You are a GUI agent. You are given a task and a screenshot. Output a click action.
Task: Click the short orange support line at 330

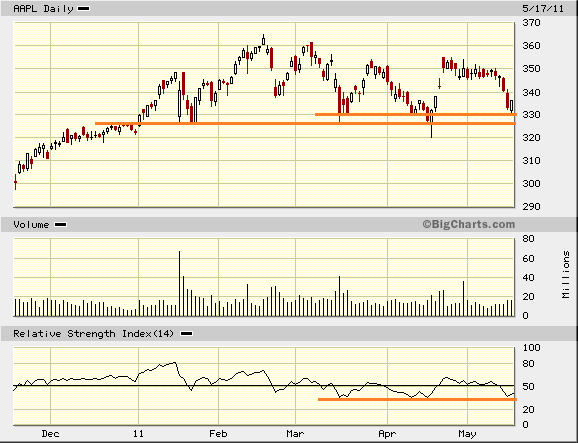(416, 115)
